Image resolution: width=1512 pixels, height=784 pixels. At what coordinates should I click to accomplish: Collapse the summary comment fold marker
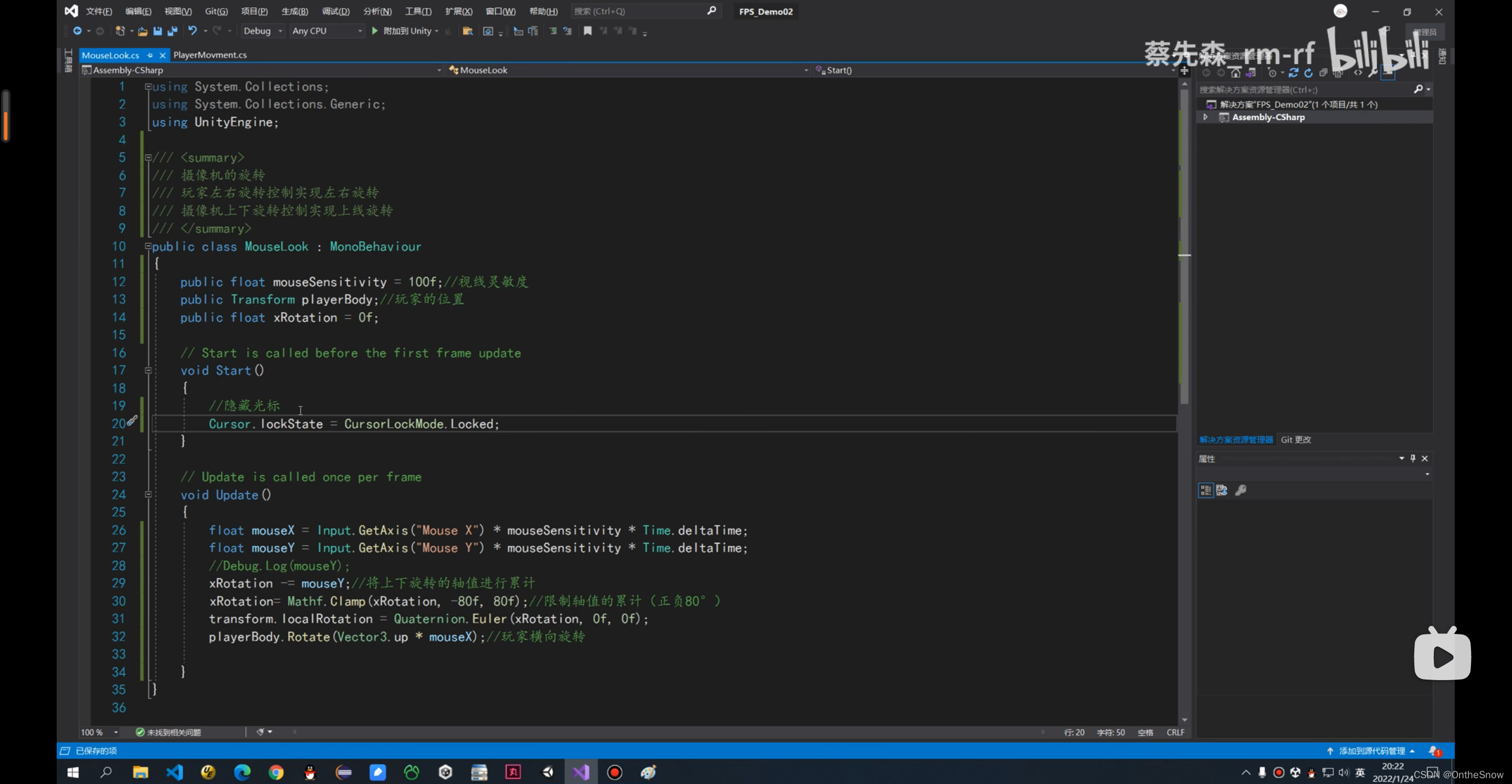(x=149, y=157)
